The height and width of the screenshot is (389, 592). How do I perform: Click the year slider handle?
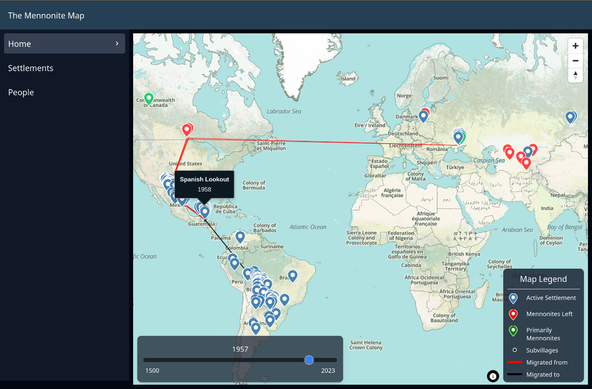pyautogui.click(x=309, y=360)
